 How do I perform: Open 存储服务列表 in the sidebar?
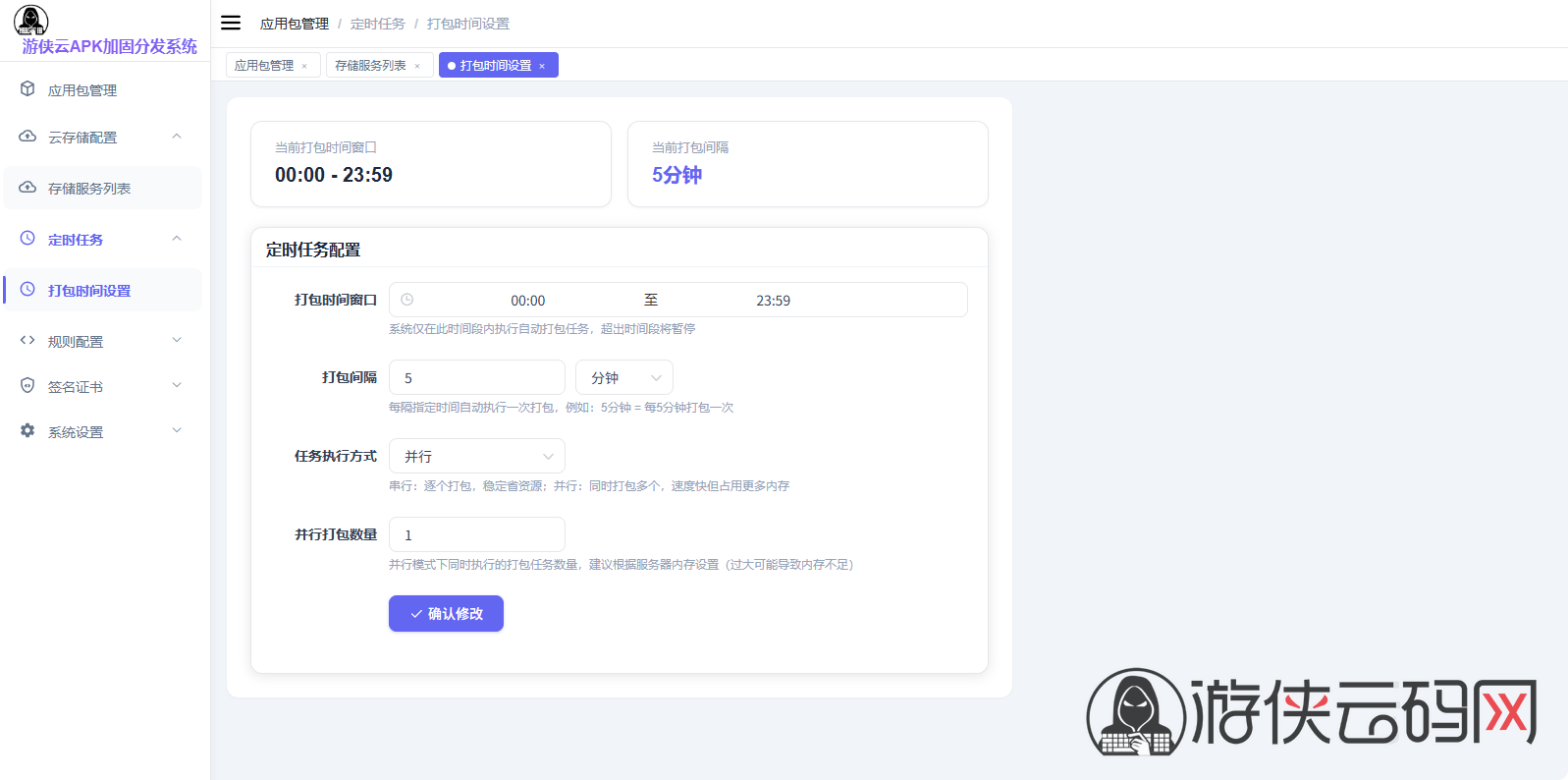(89, 189)
